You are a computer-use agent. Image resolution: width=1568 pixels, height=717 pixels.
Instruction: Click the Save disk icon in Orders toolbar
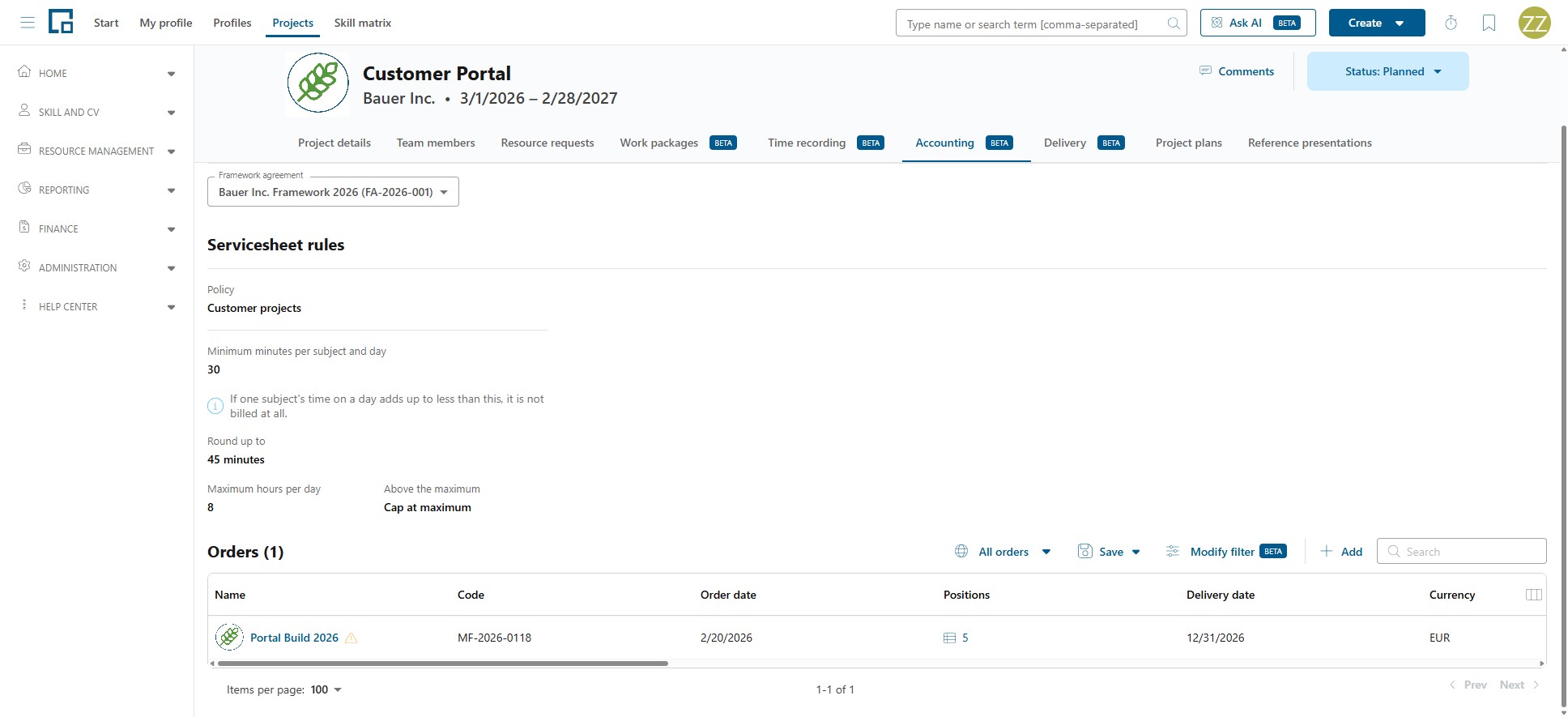(1085, 552)
